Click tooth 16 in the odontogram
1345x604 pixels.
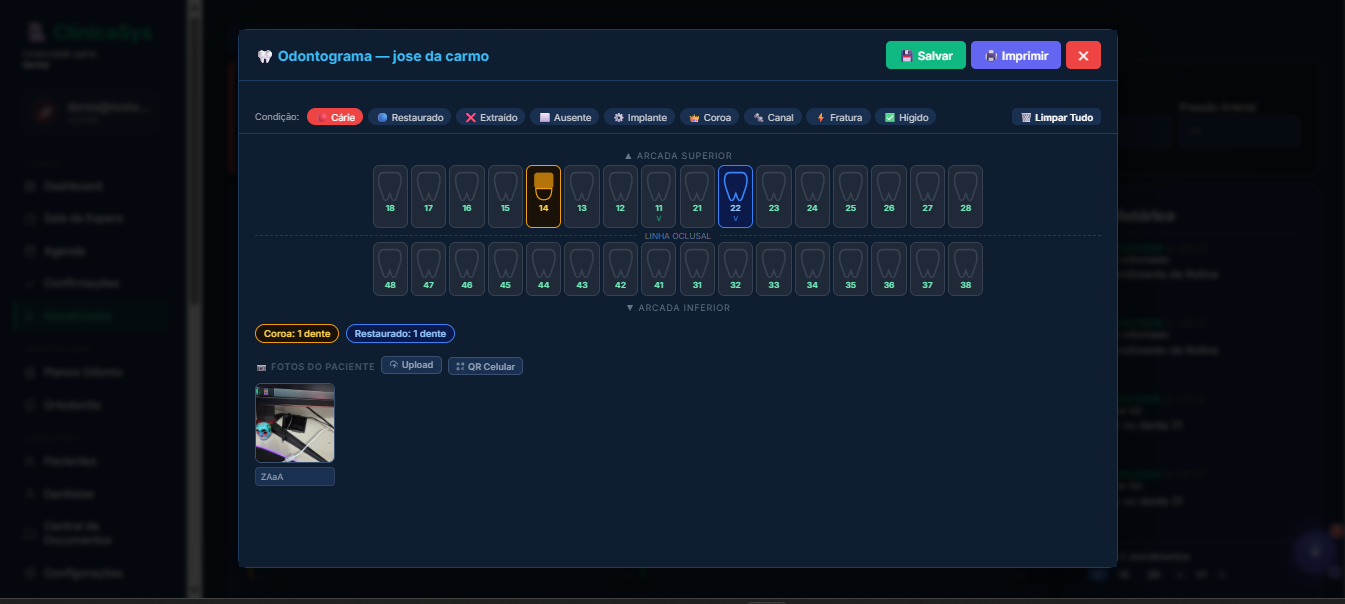(x=467, y=197)
